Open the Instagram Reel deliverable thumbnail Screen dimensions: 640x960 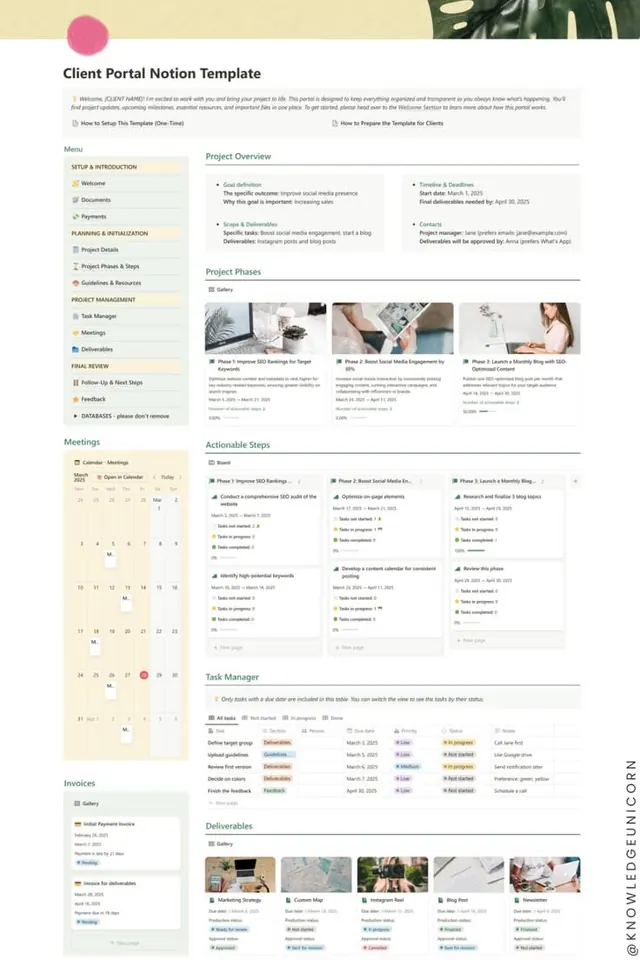393,874
